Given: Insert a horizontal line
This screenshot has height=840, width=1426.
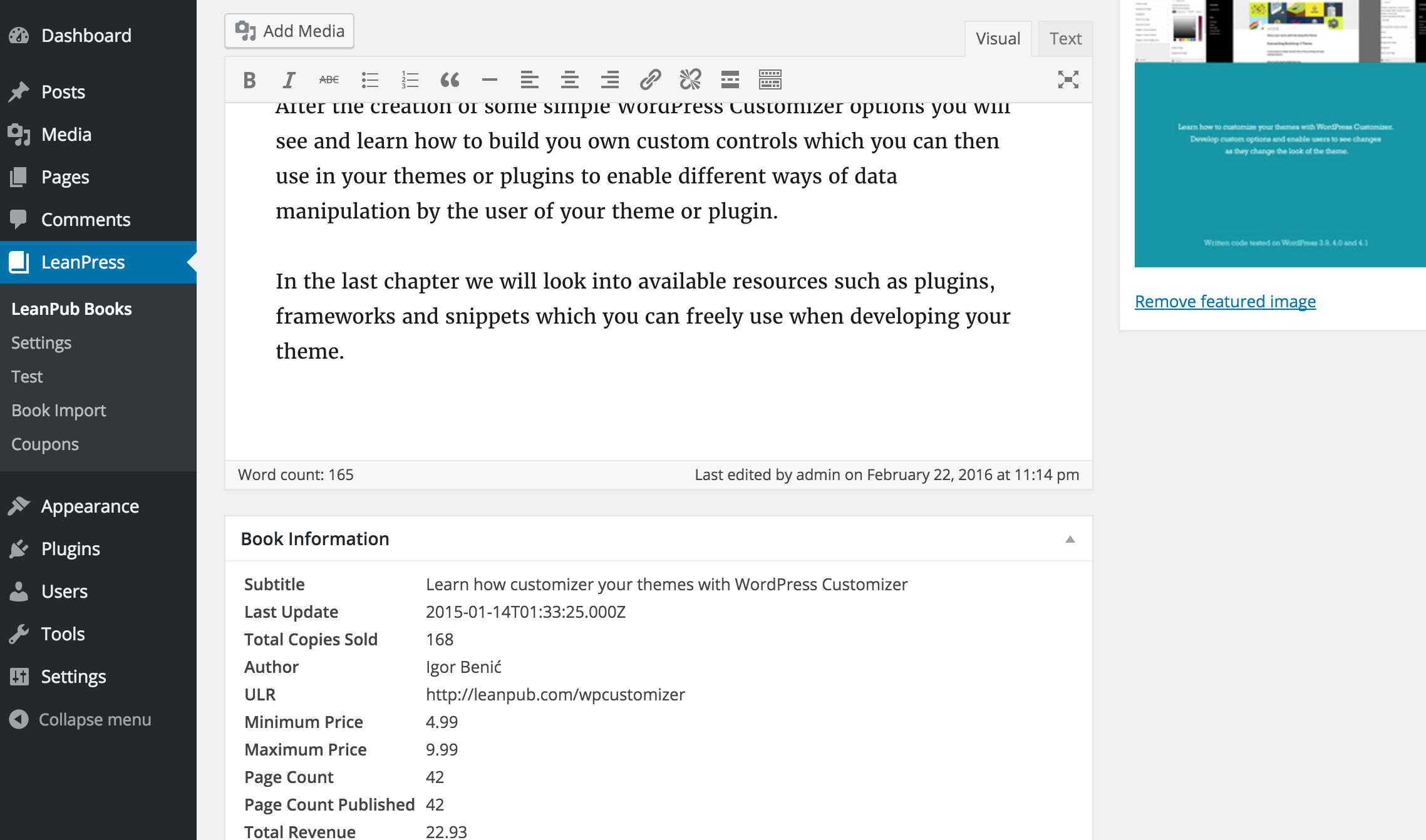Looking at the screenshot, I should (x=490, y=79).
